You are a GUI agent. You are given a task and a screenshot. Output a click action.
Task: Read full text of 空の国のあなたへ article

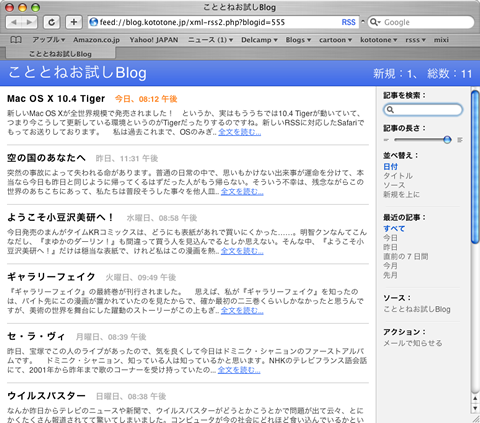point(242,192)
